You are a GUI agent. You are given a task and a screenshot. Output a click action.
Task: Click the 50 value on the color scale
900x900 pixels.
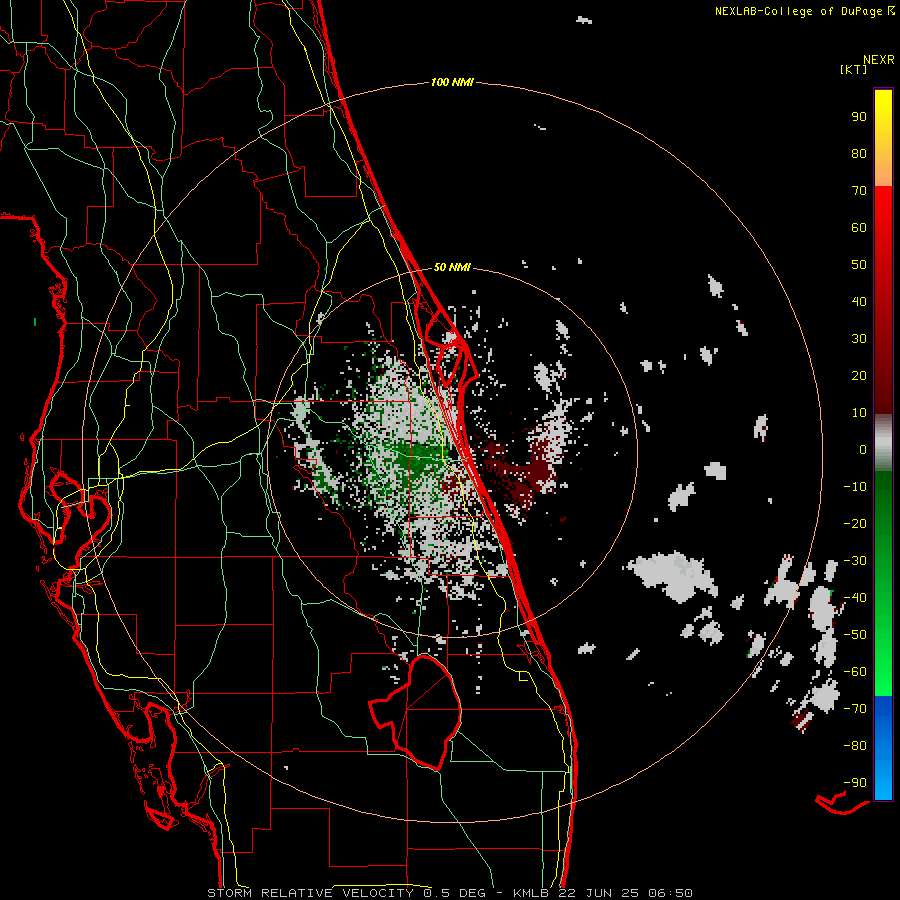[x=859, y=265]
